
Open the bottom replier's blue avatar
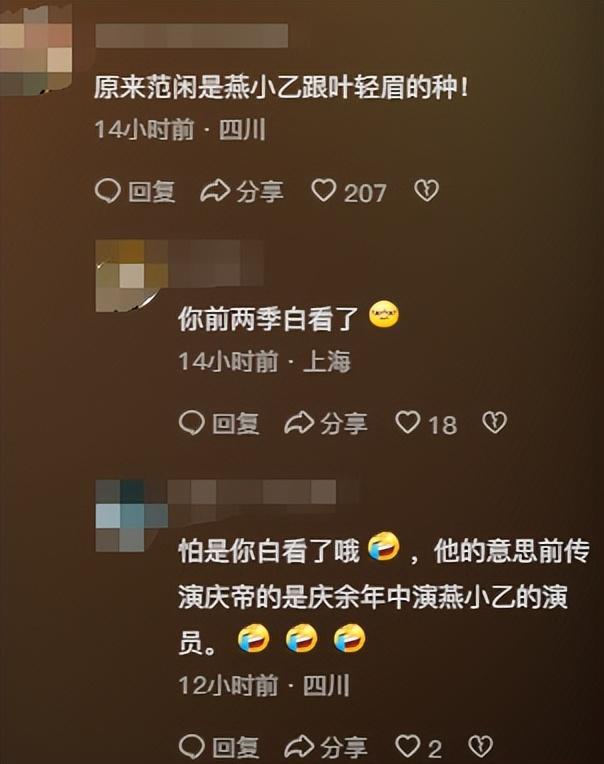click(x=132, y=516)
